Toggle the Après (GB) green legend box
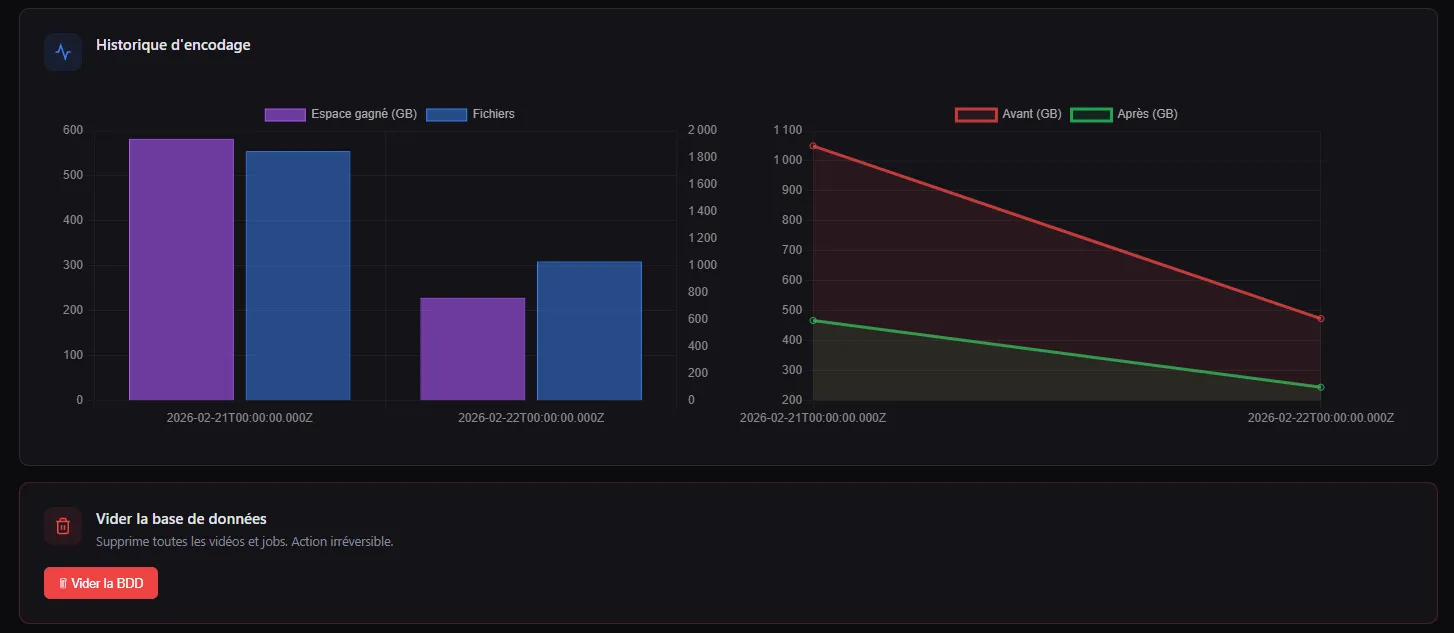Viewport: 1454px width, 633px height. pos(1092,114)
